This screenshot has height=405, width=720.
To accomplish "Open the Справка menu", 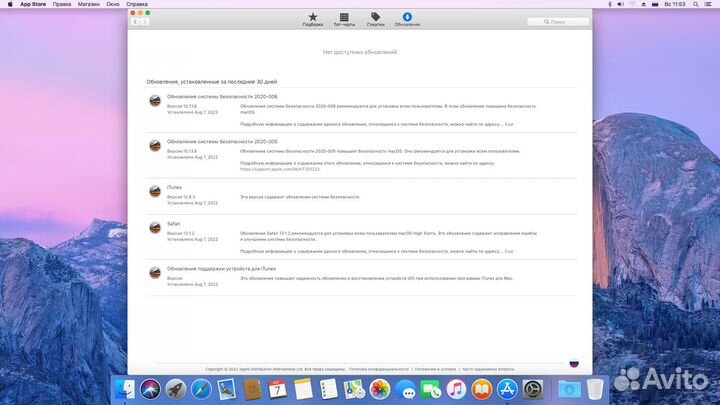I will 137,4.
